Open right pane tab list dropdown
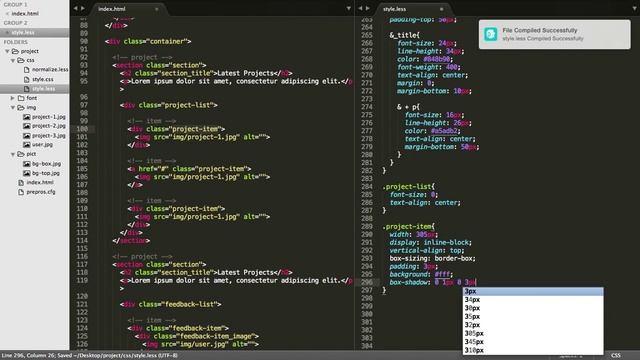Image resolution: width=640 pixels, height=360 pixels. [x=635, y=8]
